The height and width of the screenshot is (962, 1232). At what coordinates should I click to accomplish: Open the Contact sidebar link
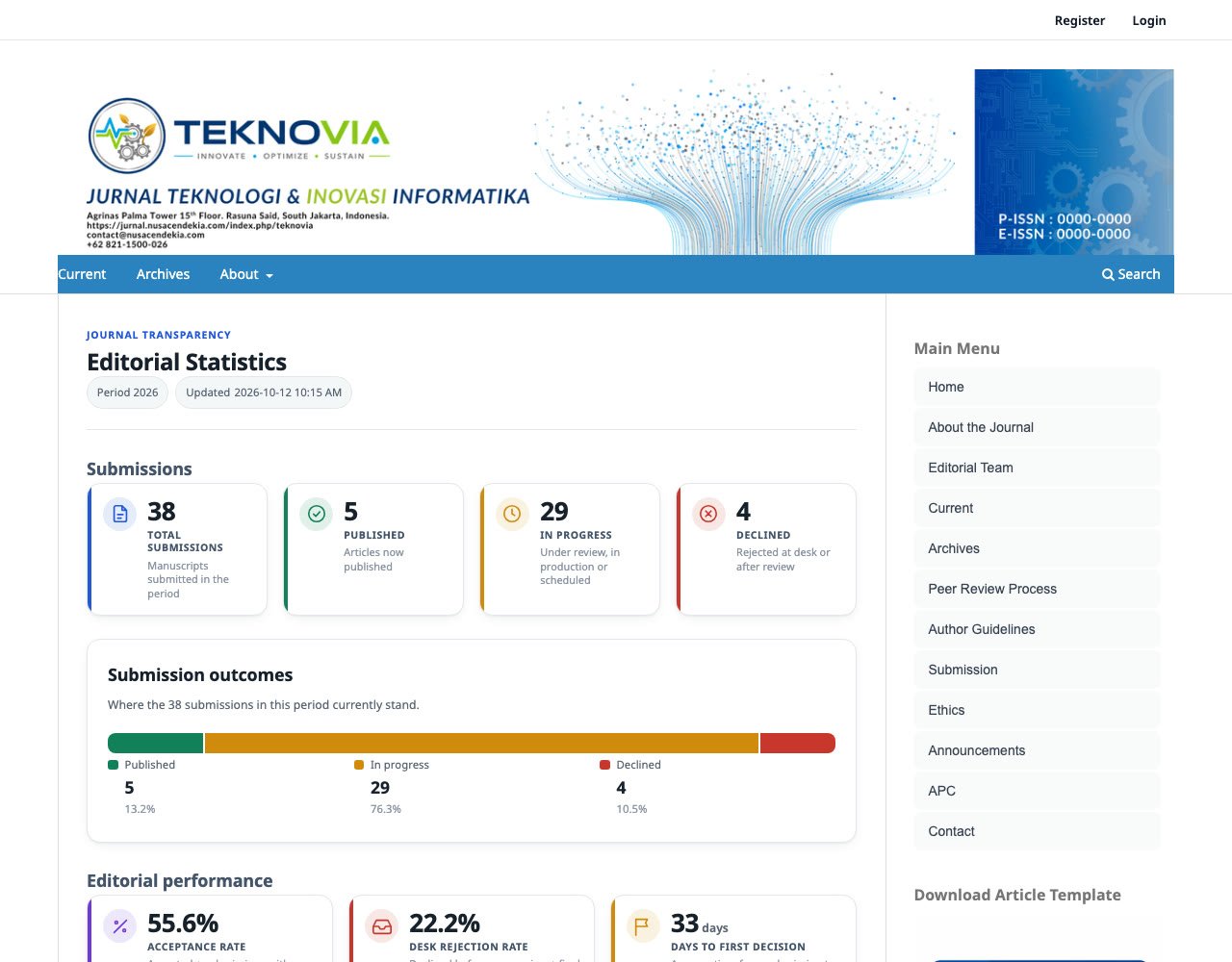1037,831
